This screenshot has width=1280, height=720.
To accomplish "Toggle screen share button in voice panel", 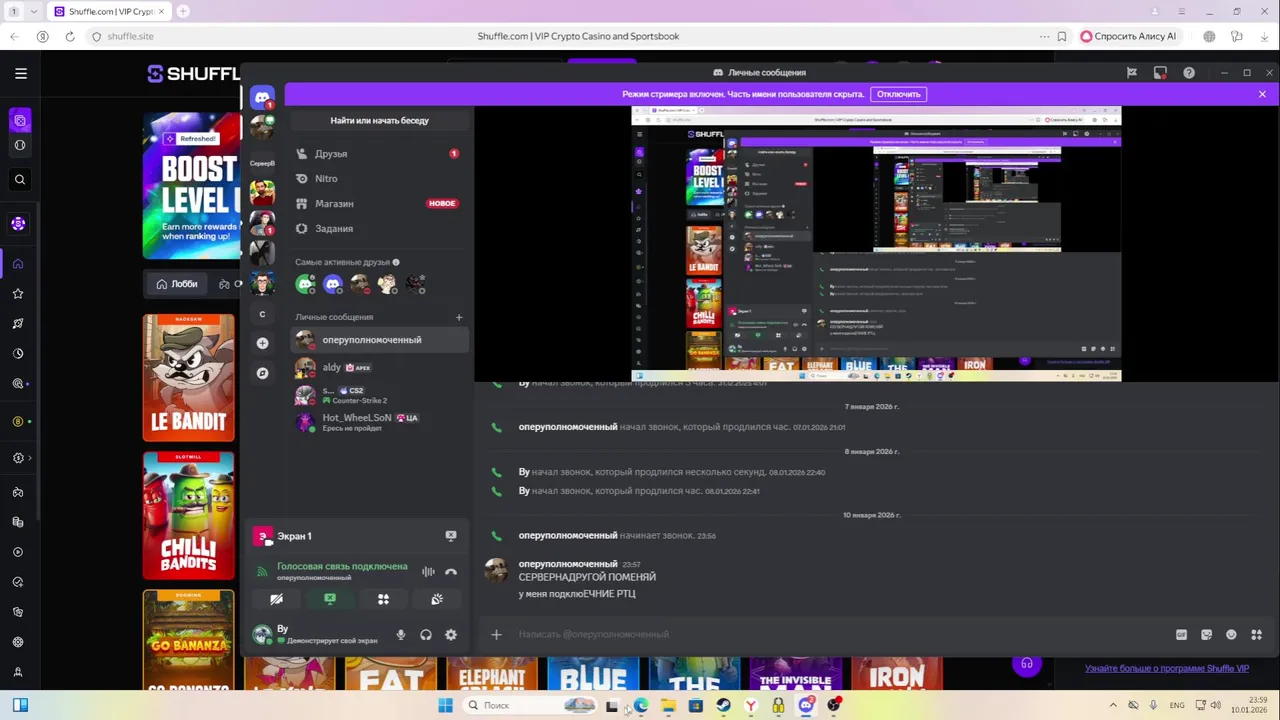I will (330, 599).
